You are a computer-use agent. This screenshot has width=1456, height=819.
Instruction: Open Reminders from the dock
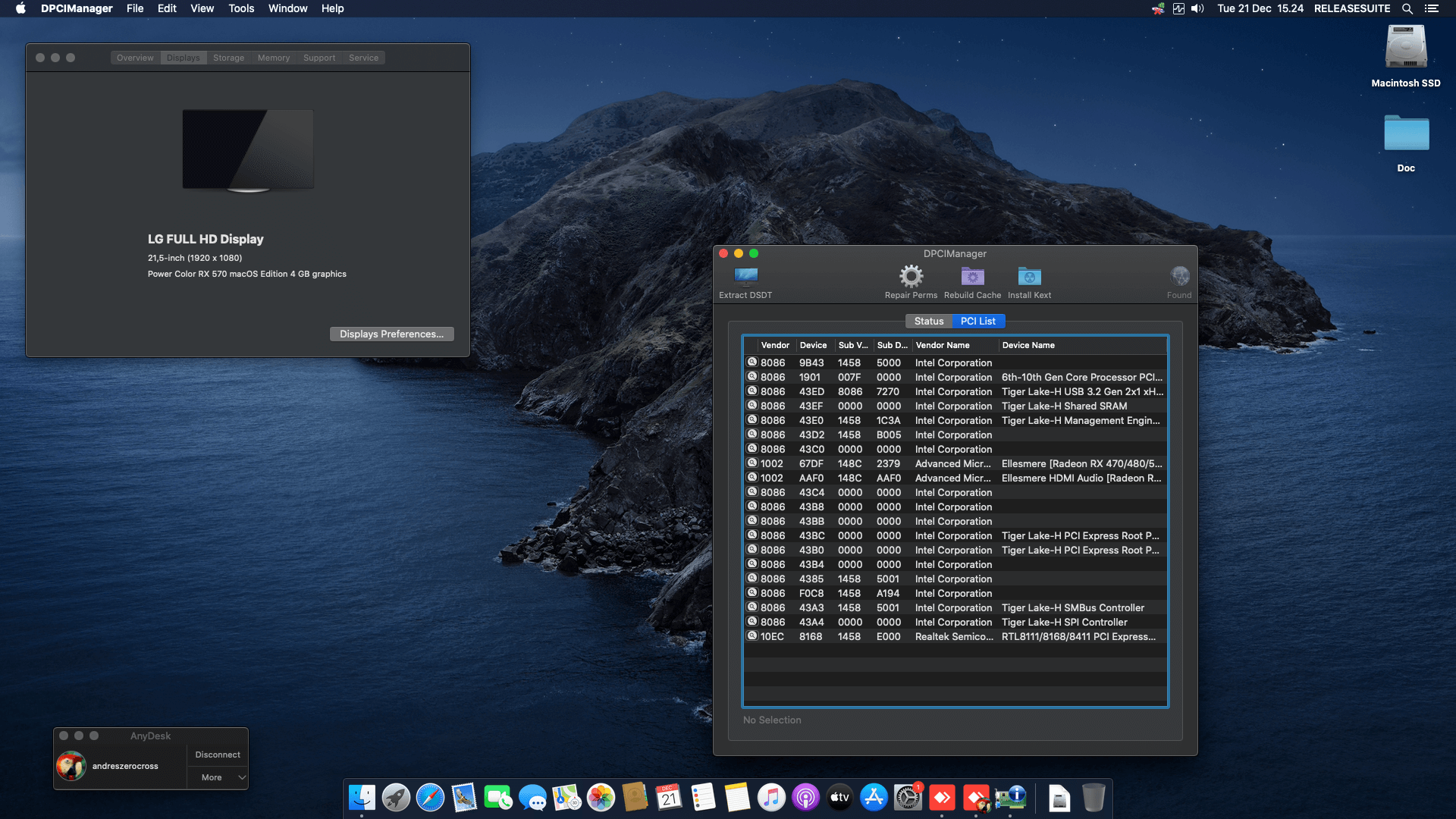click(703, 798)
